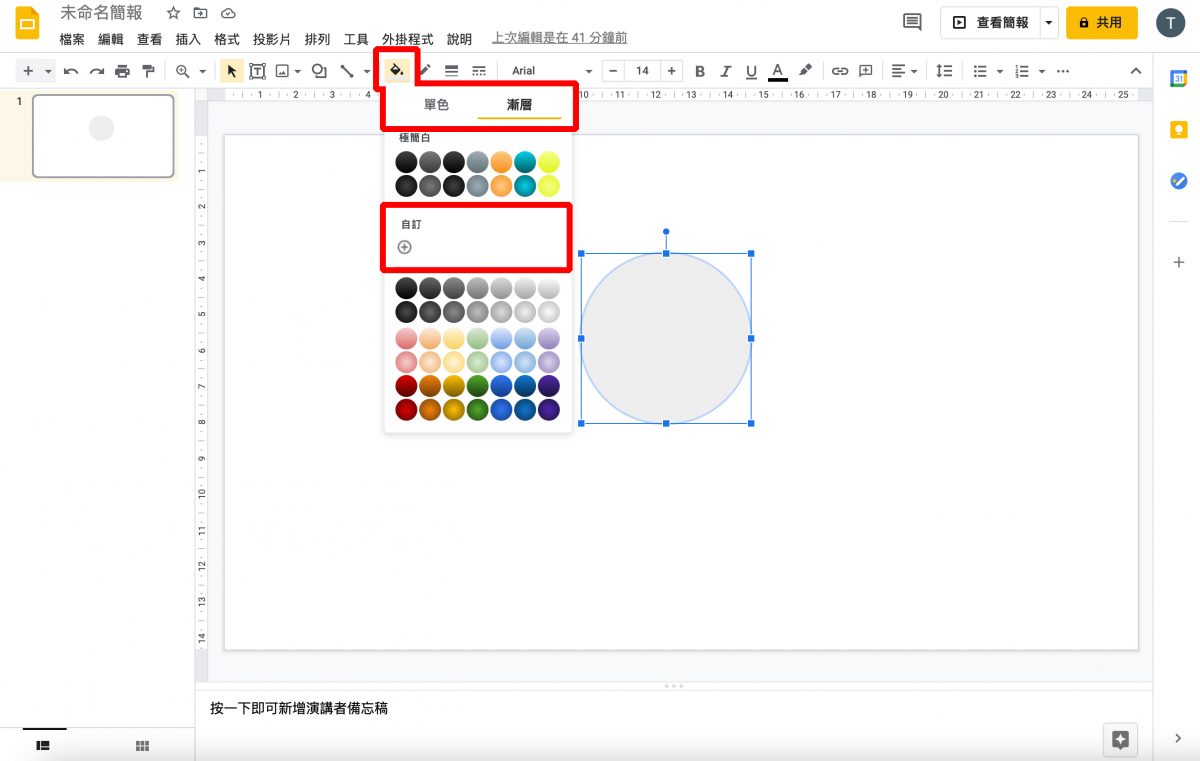Show more toolbar options ellipsis
The width and height of the screenshot is (1200, 761).
pyautogui.click(x=1062, y=71)
